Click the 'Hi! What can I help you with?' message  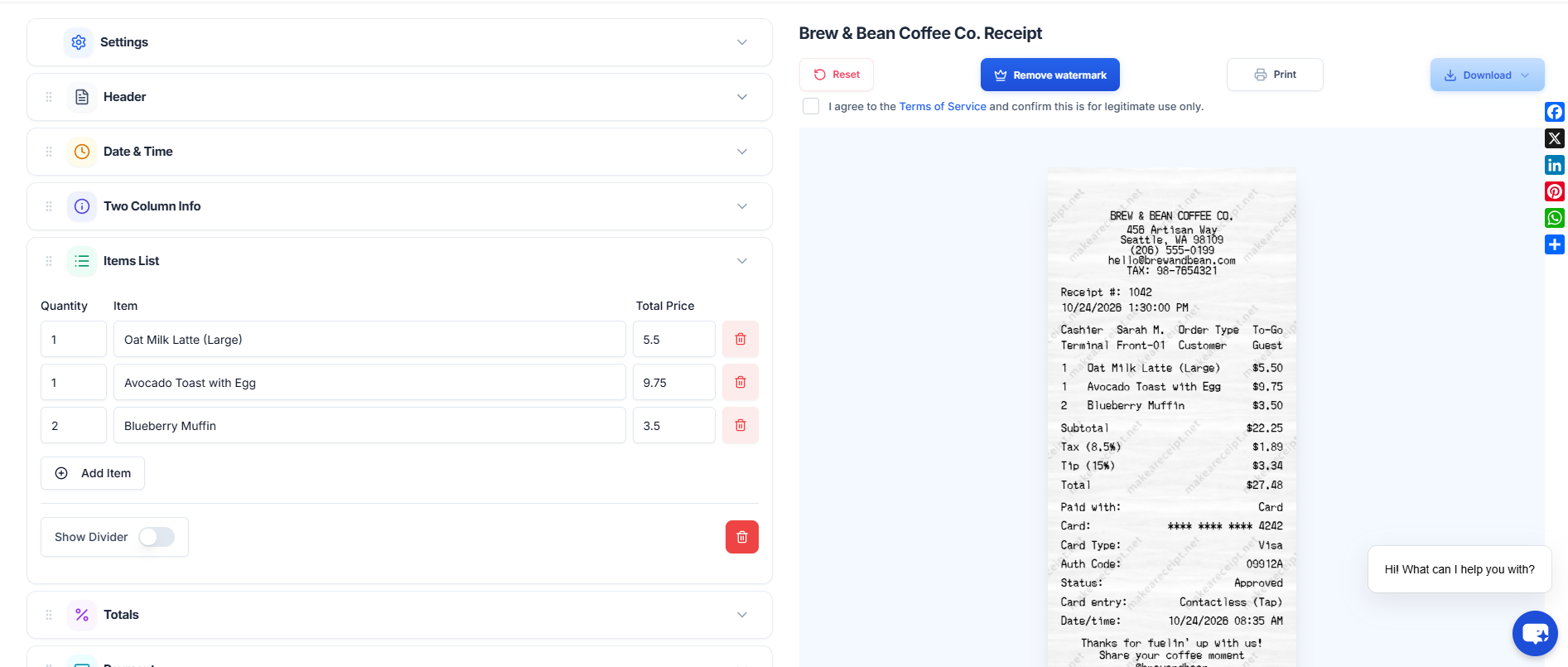pyautogui.click(x=1459, y=569)
